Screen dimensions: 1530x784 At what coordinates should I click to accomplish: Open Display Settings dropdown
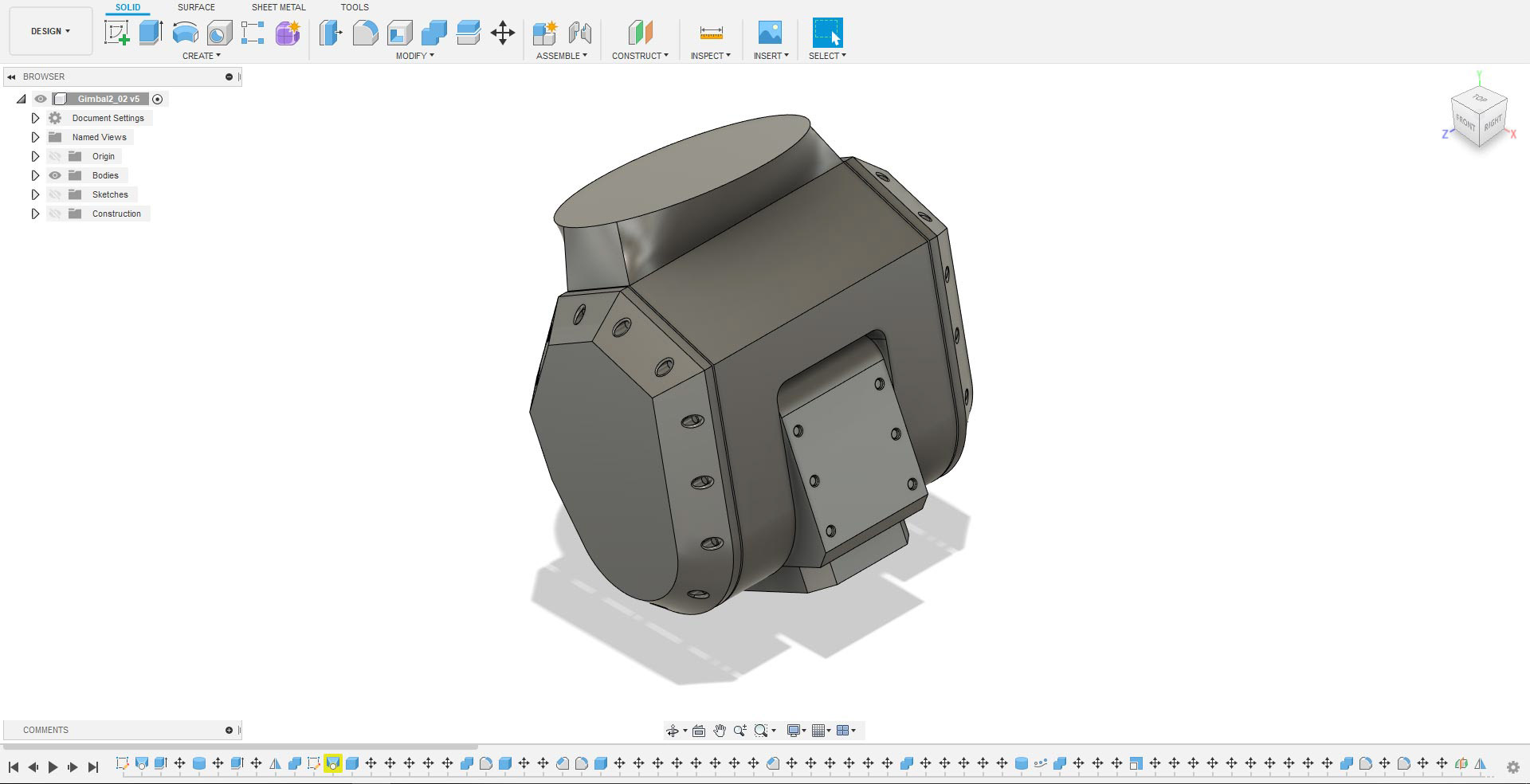coord(796,731)
